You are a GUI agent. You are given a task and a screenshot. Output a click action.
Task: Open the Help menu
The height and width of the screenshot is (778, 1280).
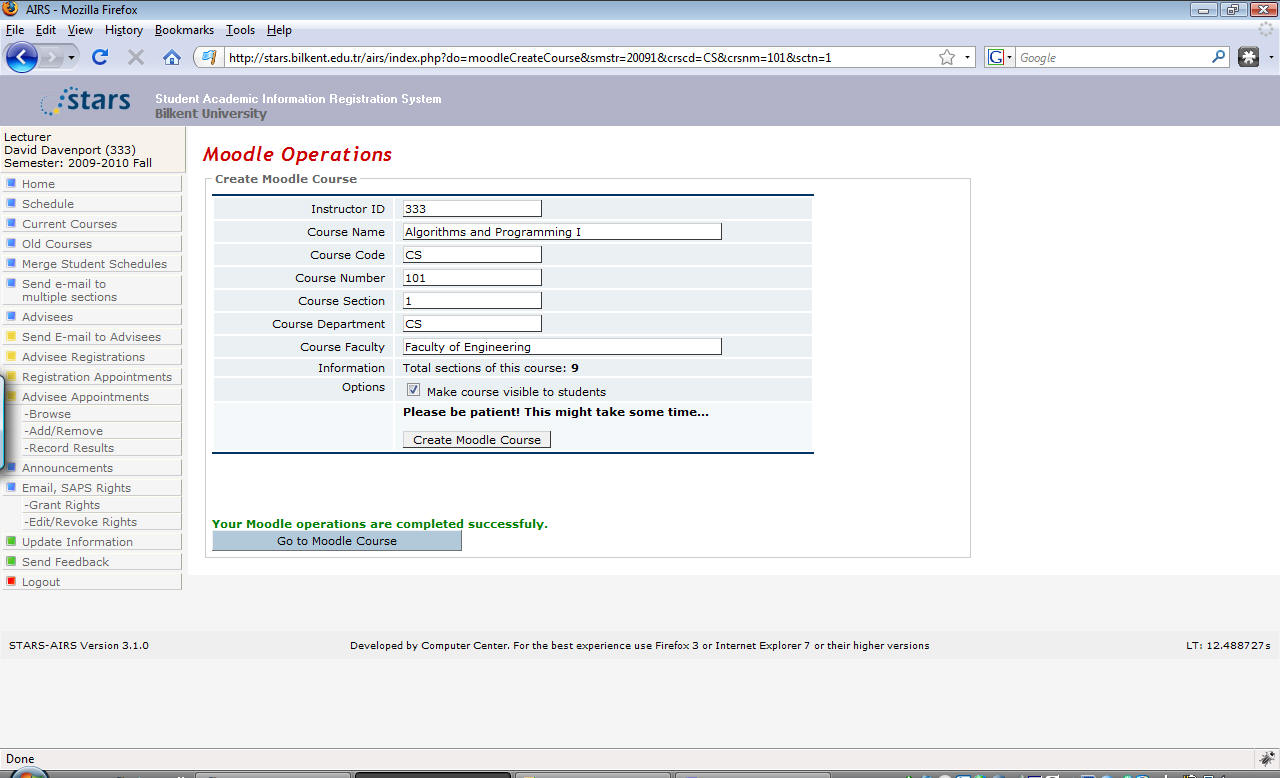(279, 30)
